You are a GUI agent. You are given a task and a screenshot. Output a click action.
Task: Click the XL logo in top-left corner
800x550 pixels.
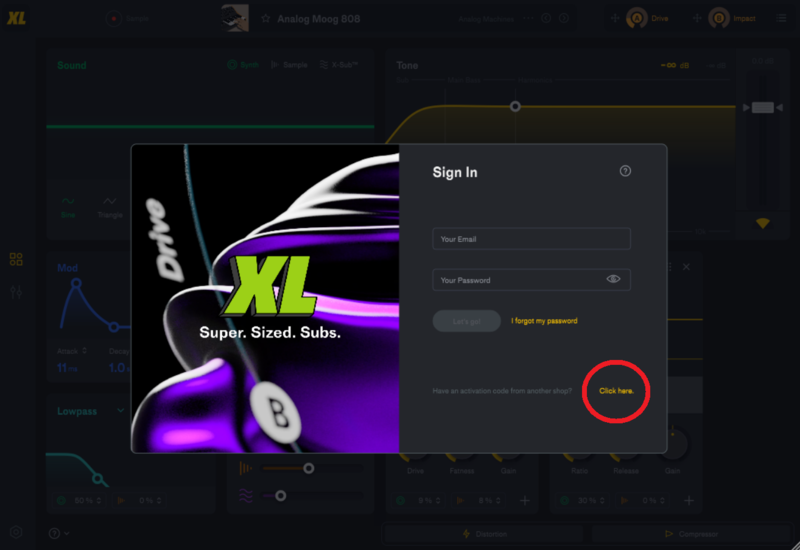pyautogui.click(x=16, y=18)
